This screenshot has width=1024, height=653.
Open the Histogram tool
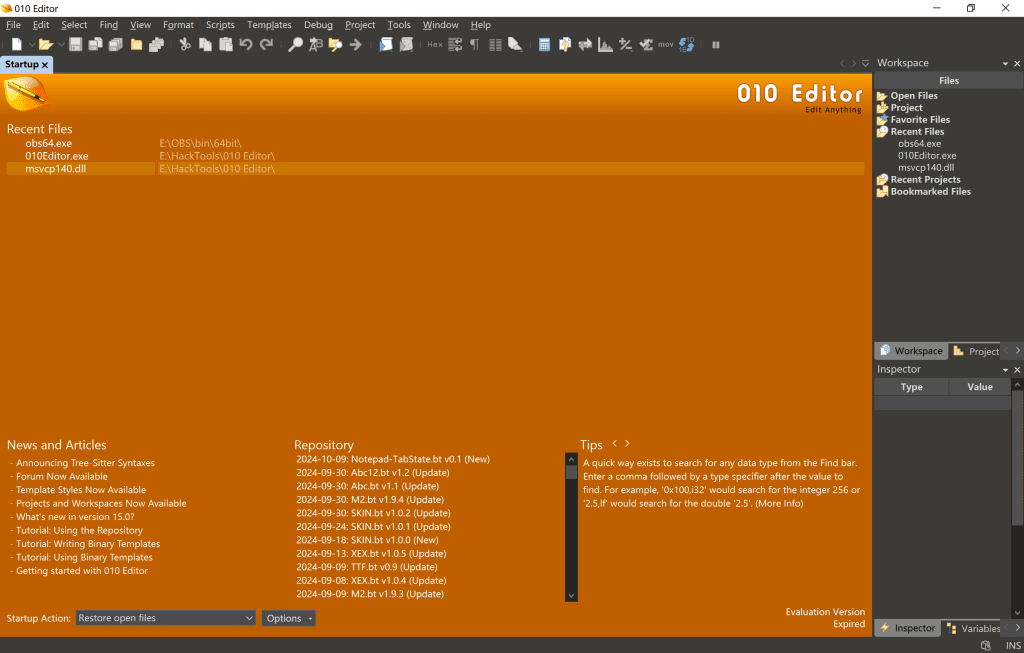605,44
